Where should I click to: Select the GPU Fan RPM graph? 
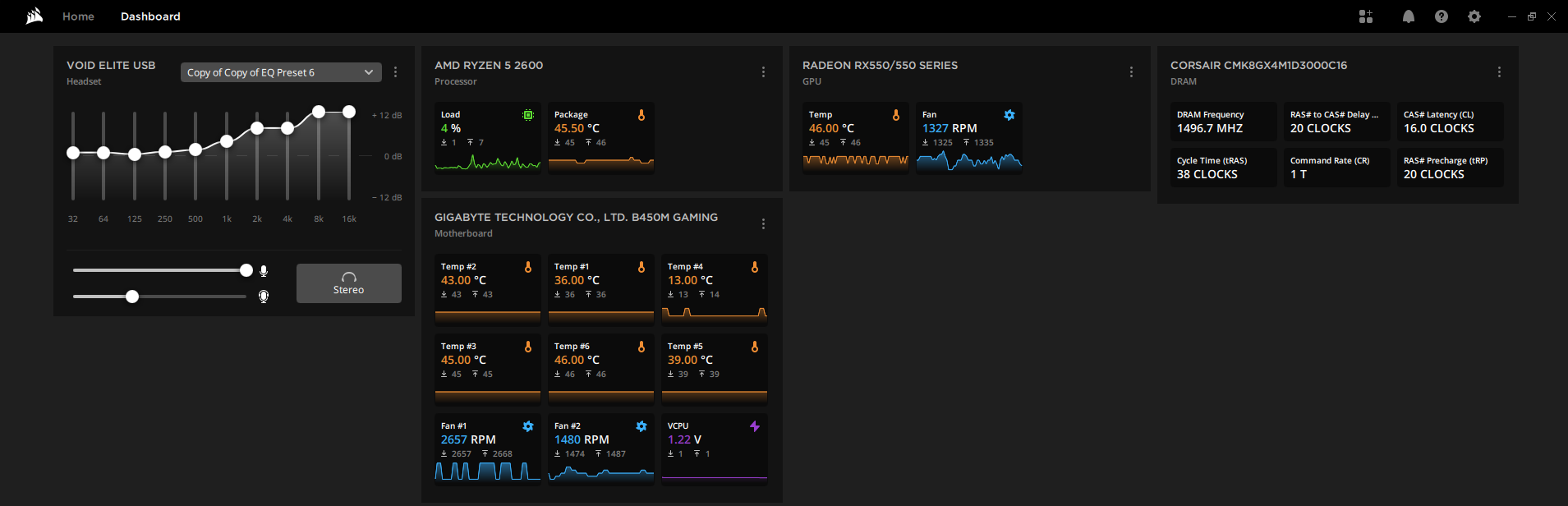tap(969, 162)
